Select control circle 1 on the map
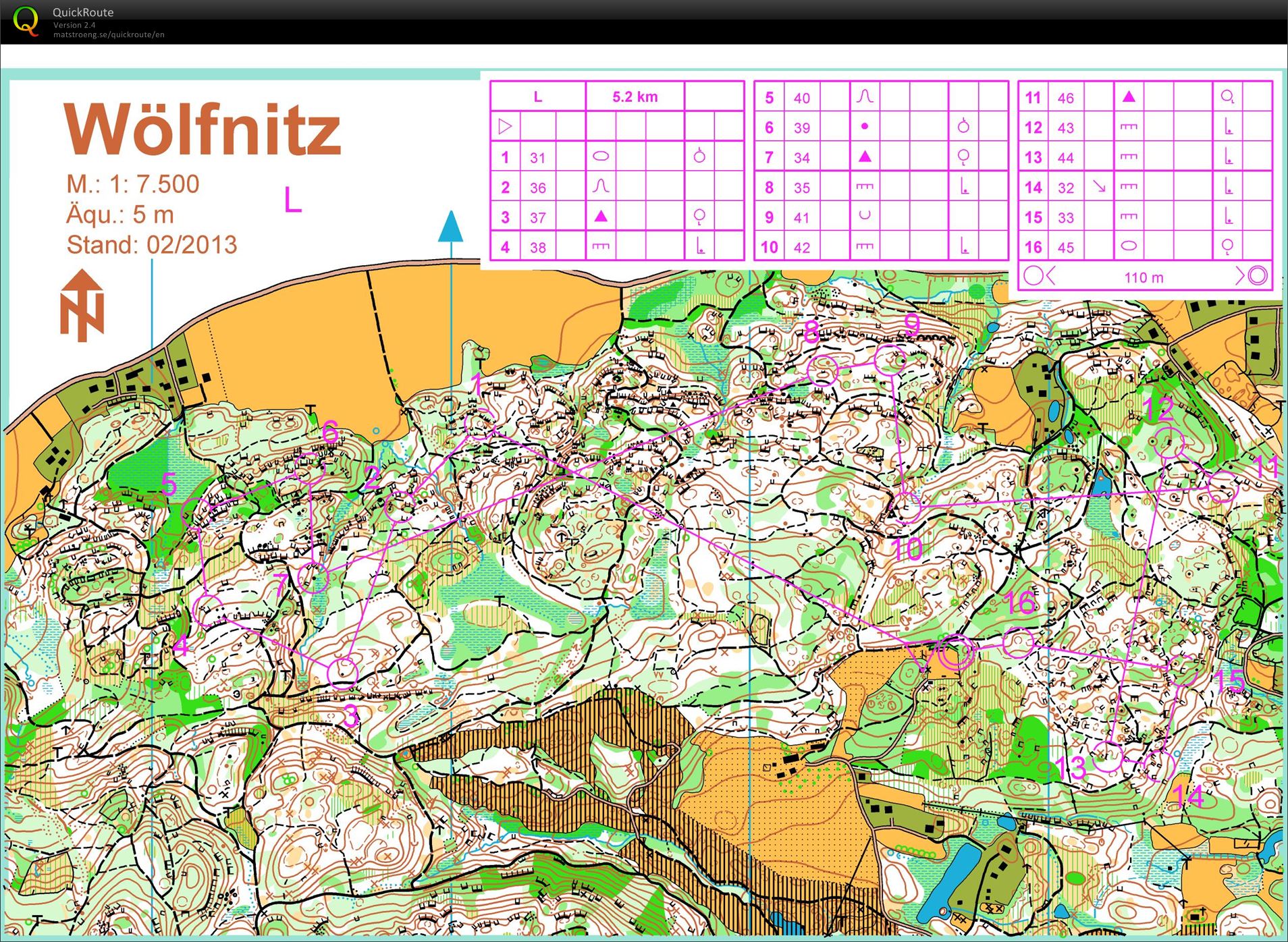 [x=479, y=424]
